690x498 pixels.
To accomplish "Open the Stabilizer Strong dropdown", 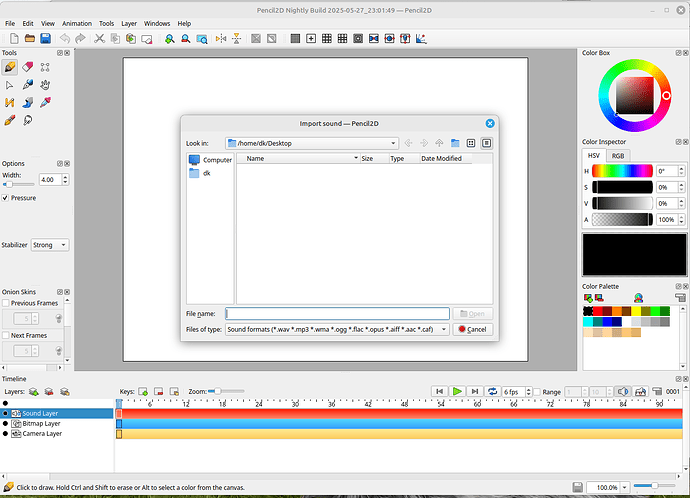I will (x=50, y=245).
